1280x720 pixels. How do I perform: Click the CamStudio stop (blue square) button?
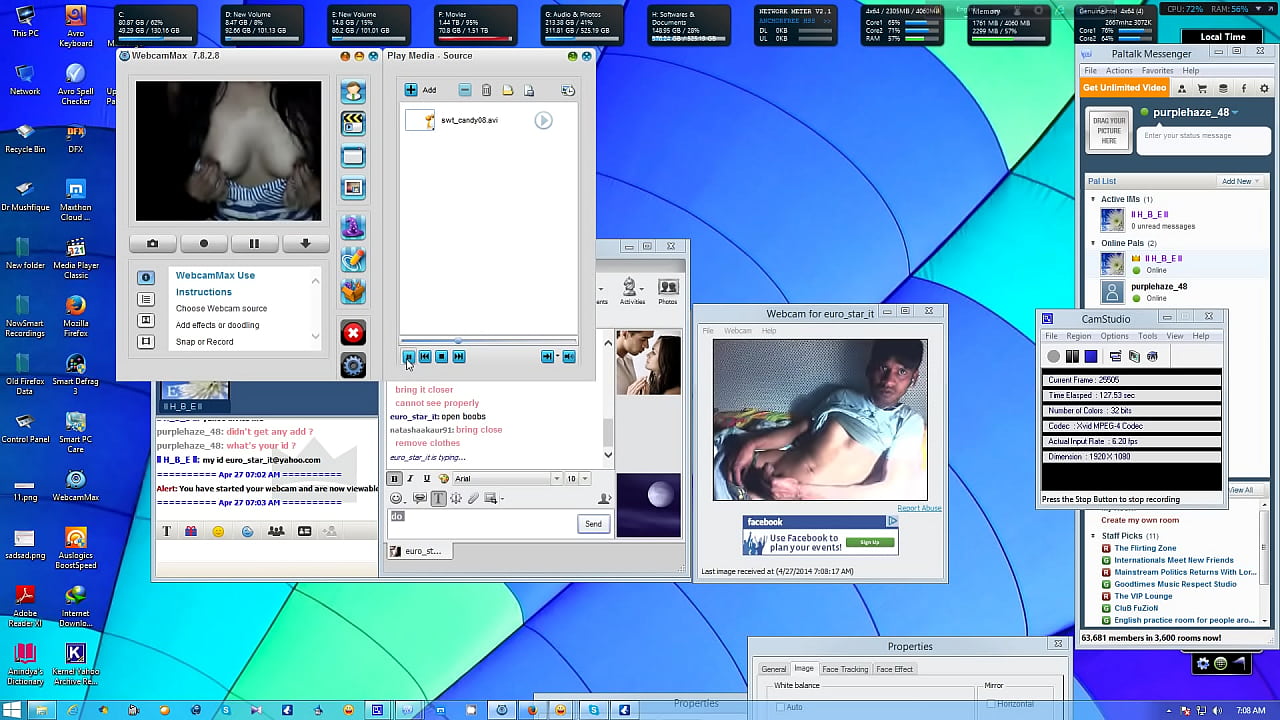coord(1091,356)
